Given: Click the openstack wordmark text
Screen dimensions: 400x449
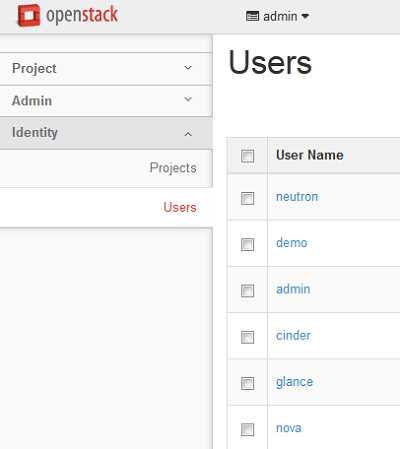Looking at the screenshot, I should (x=82, y=15).
